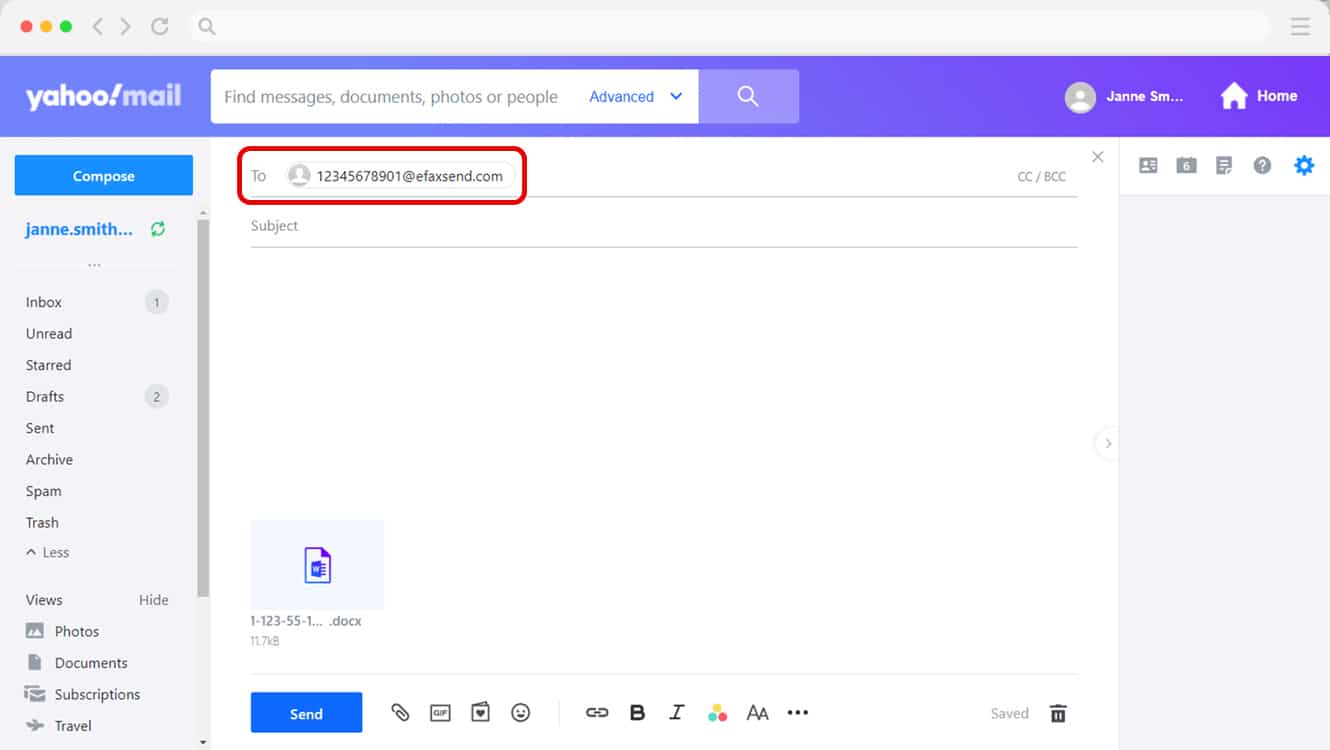
Task: Send the fax email with the Send button
Action: pyautogui.click(x=306, y=712)
